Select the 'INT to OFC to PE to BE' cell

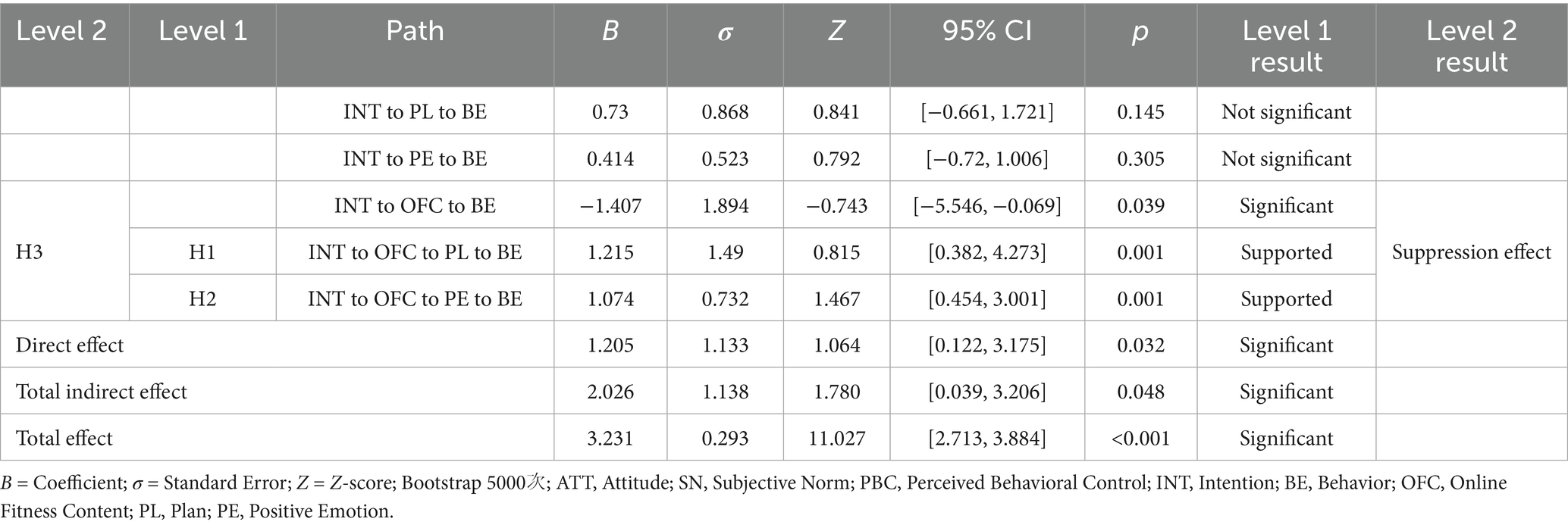pos(415,299)
